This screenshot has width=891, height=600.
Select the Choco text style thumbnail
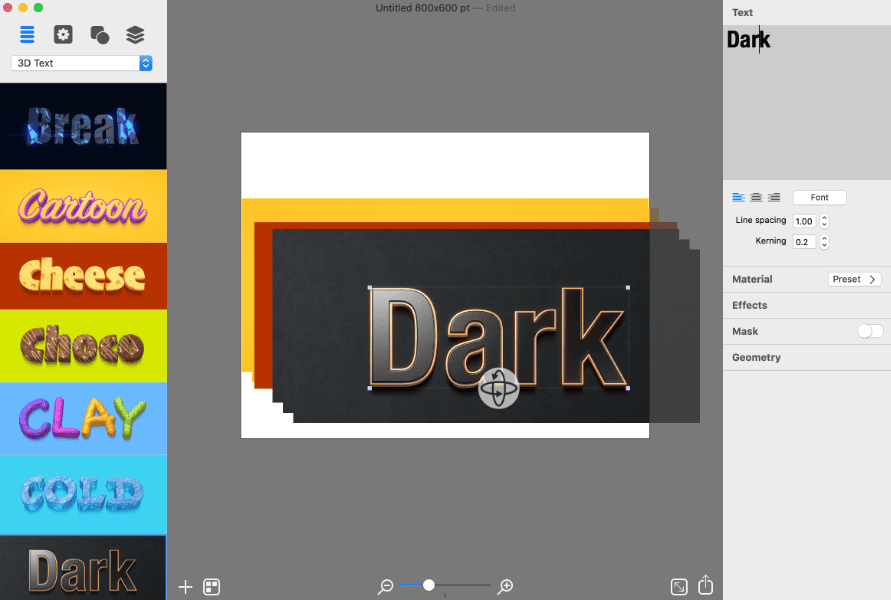click(84, 345)
